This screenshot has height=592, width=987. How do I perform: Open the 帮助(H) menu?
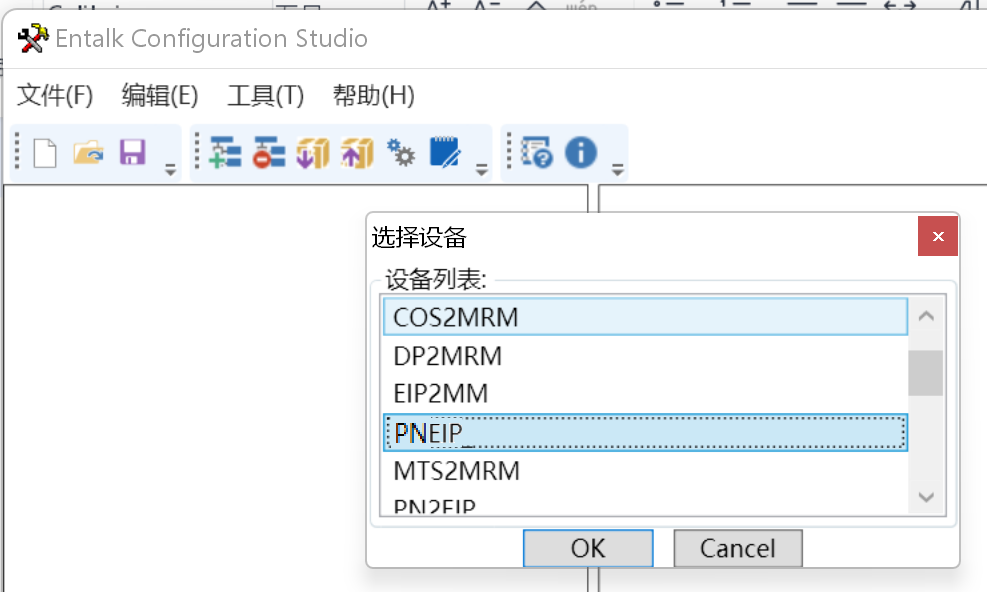[x=373, y=96]
